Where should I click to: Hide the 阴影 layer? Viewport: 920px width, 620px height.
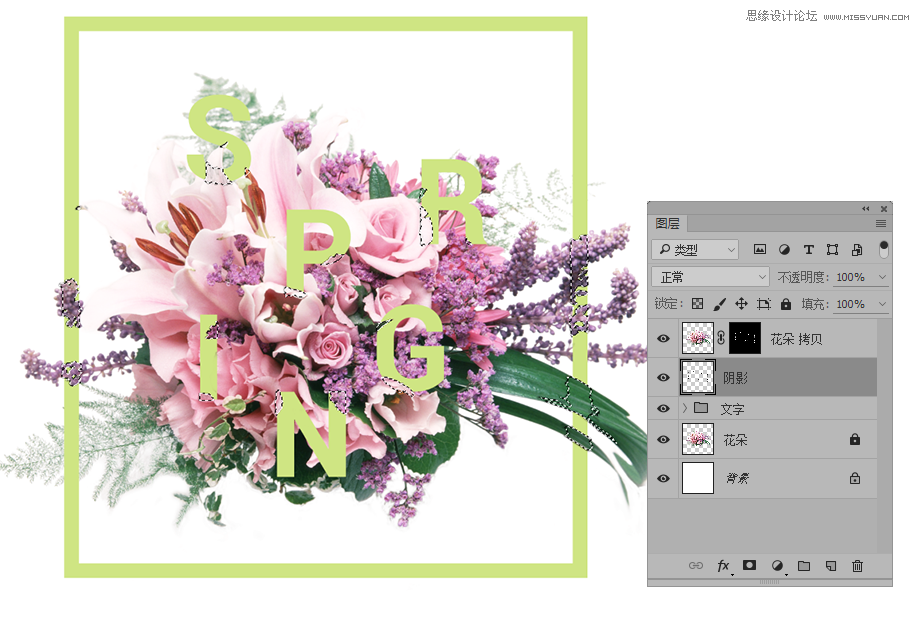[x=663, y=377]
